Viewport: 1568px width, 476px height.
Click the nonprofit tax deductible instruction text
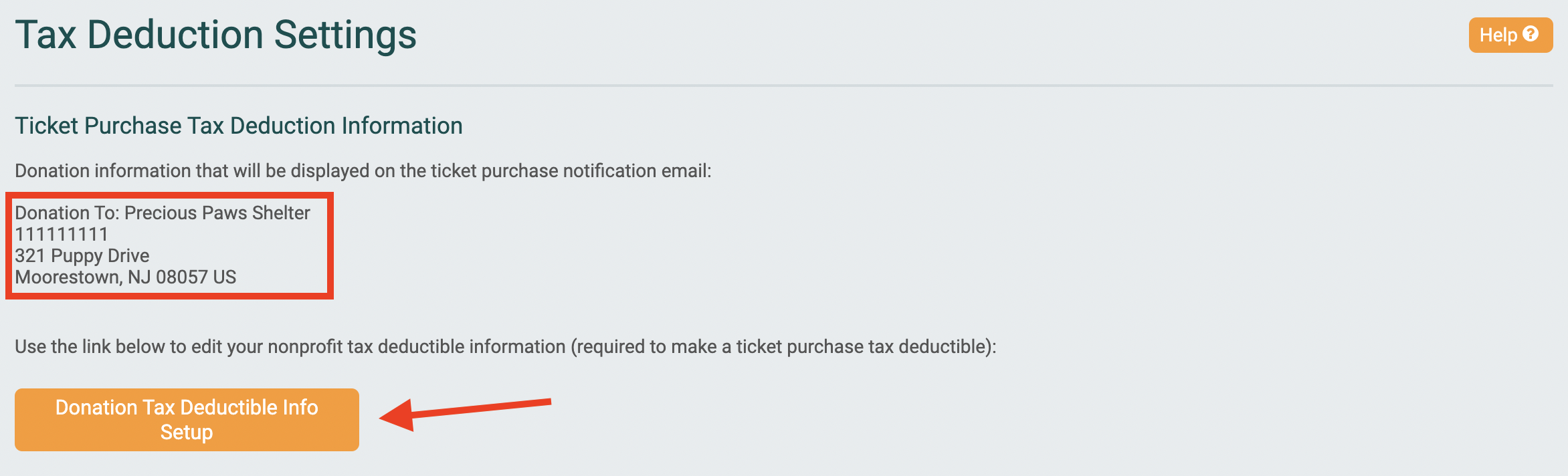click(505, 345)
